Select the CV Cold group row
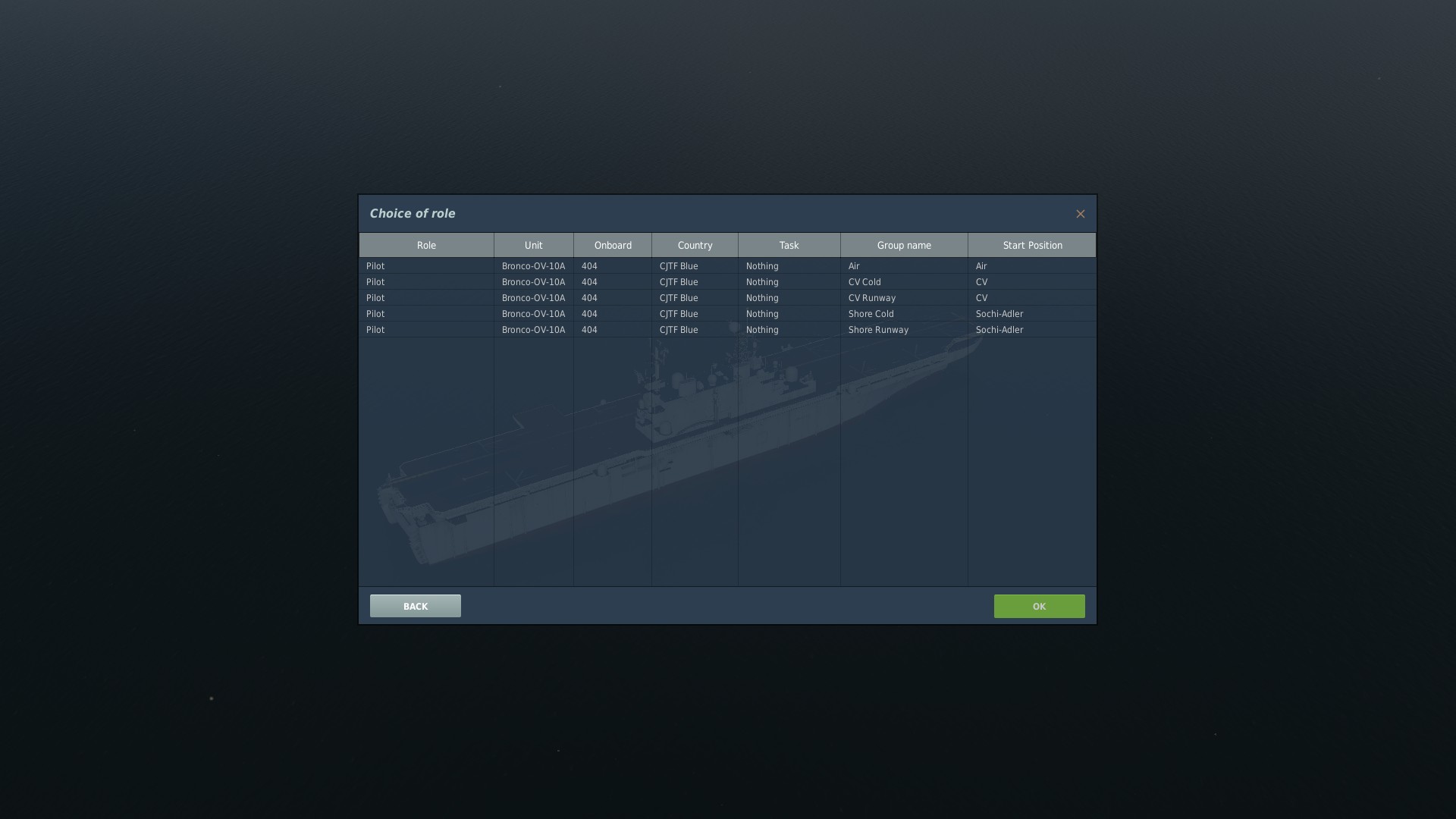 [x=864, y=282]
